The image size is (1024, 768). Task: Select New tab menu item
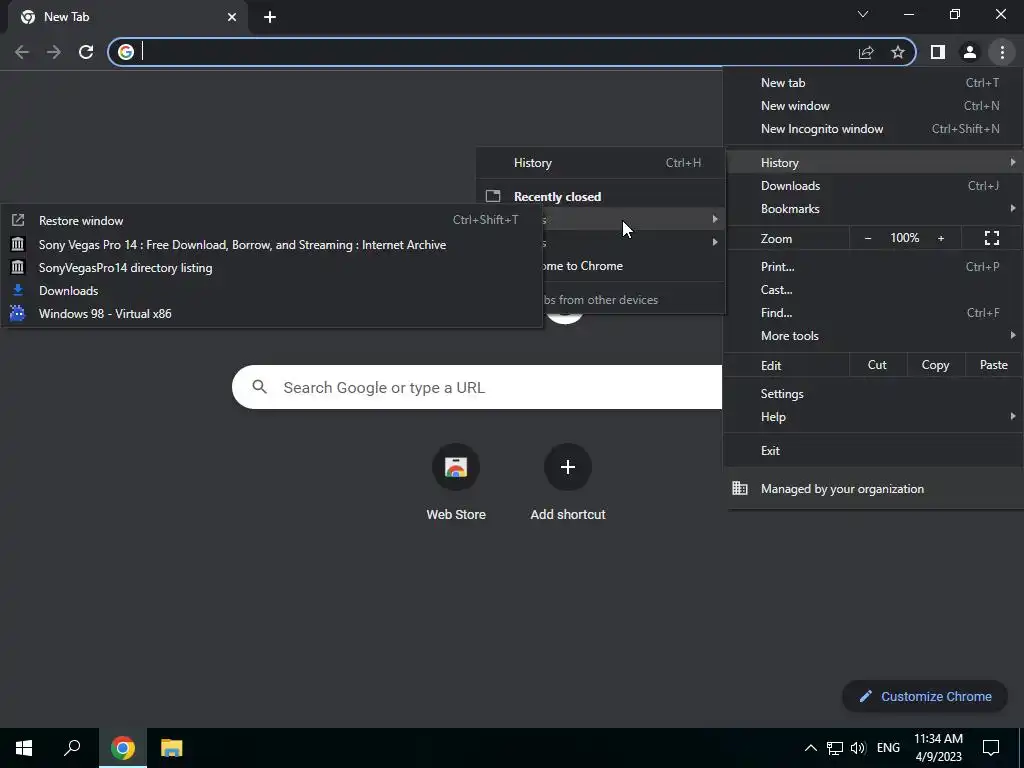pos(873,83)
